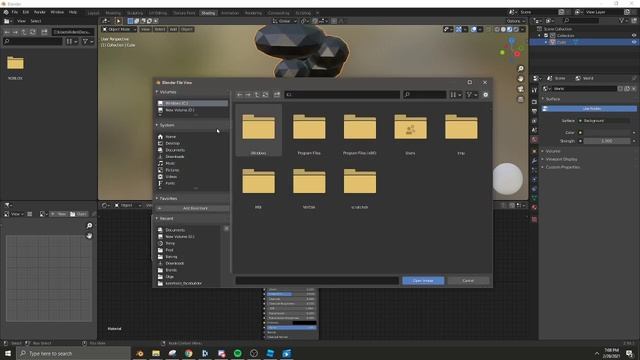This screenshot has width=640, height=360.
Task: Click the file path input field
Action: [x=342, y=95]
